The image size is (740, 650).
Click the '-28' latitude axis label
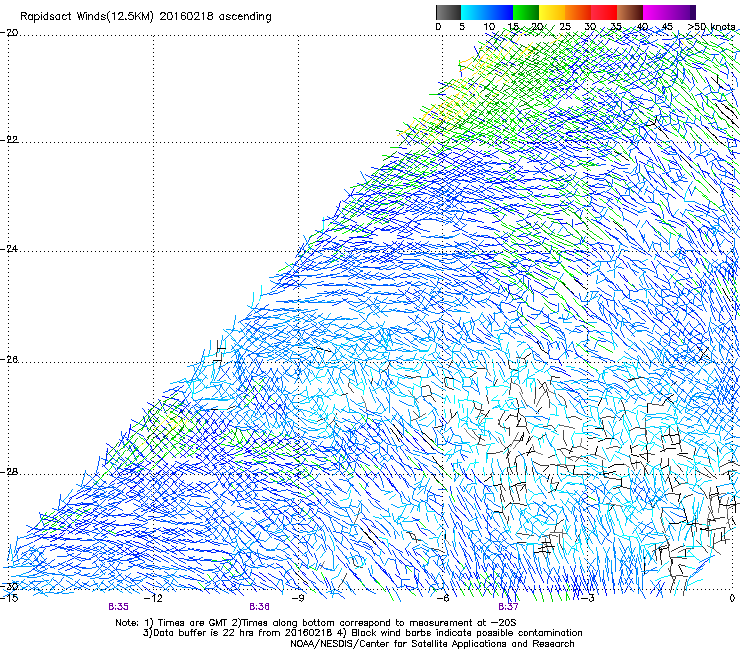[x=9, y=472]
